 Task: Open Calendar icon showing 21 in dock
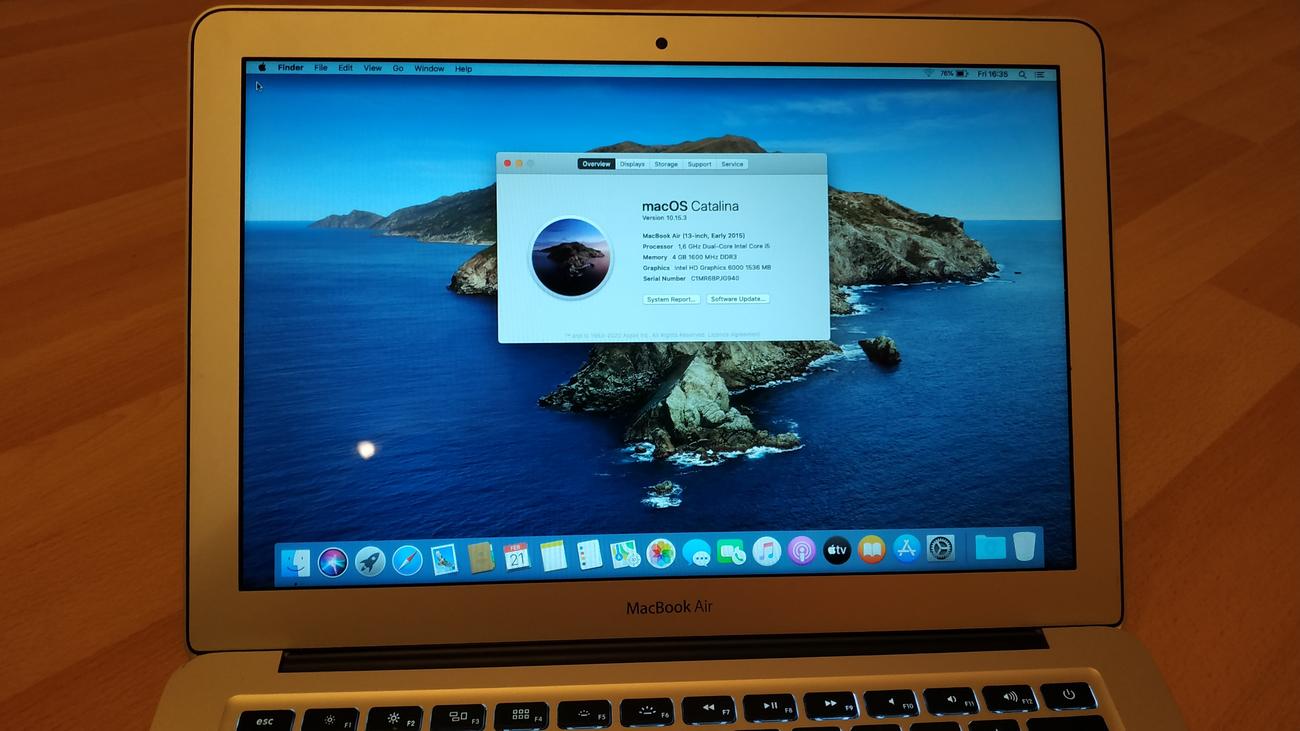(516, 556)
